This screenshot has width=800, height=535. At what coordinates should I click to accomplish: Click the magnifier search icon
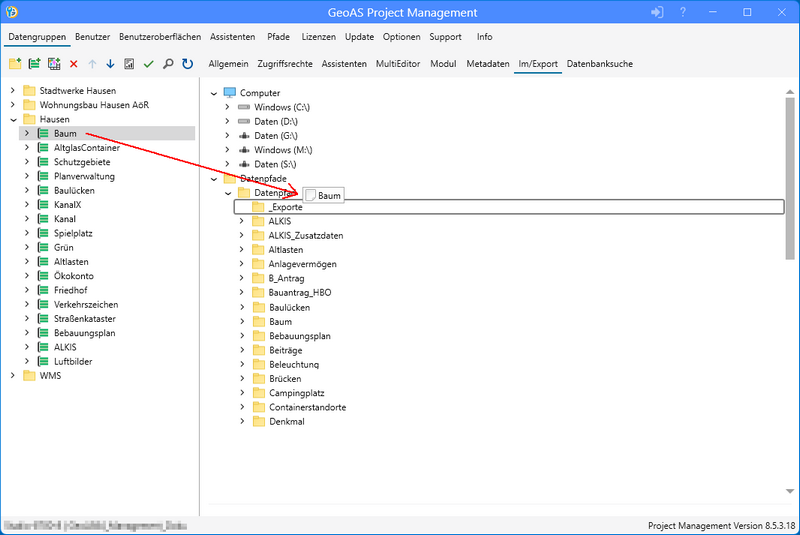coord(168,64)
